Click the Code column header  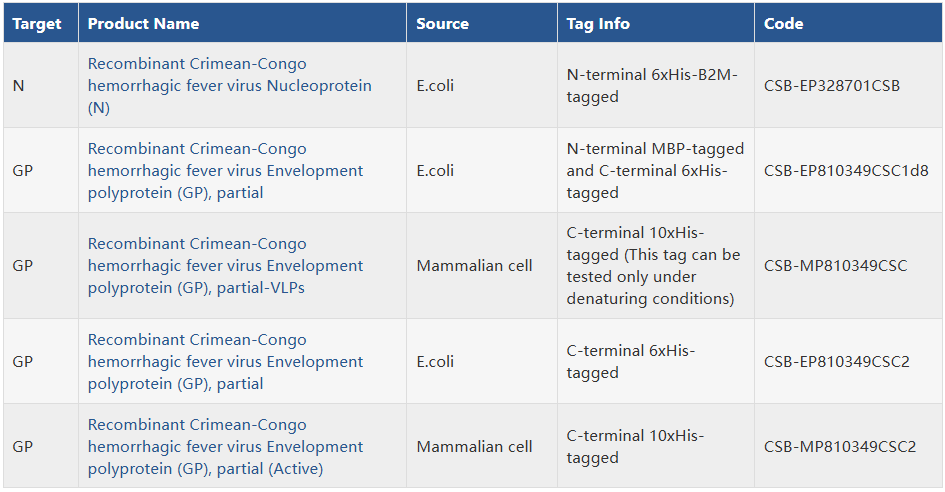783,24
